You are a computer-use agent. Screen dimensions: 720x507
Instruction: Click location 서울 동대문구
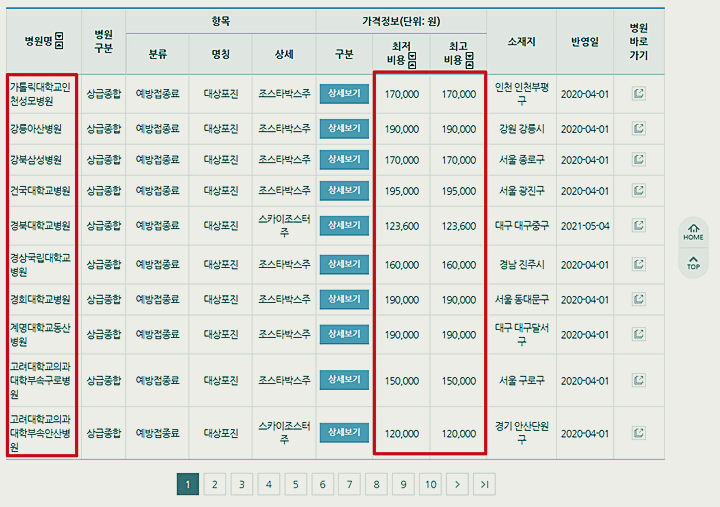tap(522, 299)
